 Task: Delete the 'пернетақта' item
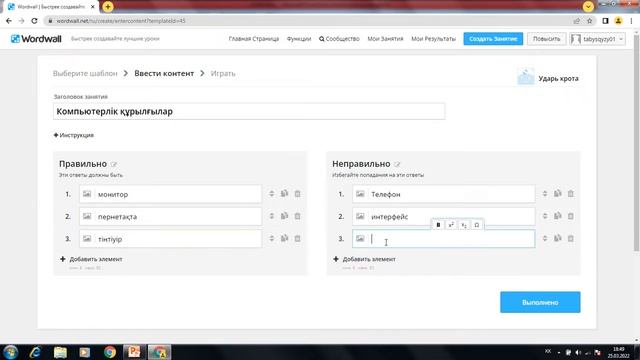coord(298,216)
